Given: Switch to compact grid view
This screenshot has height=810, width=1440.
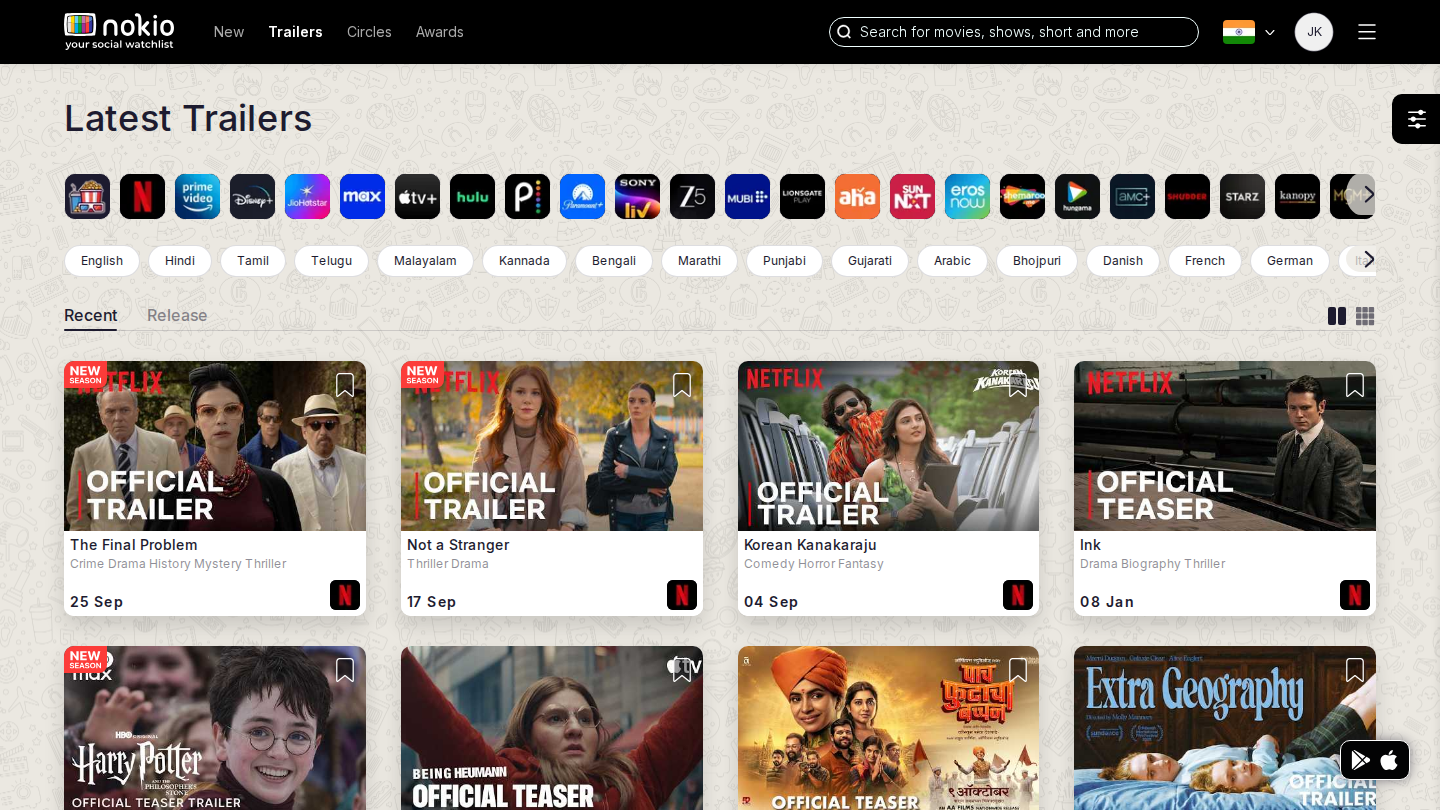Looking at the screenshot, I should point(1365,316).
